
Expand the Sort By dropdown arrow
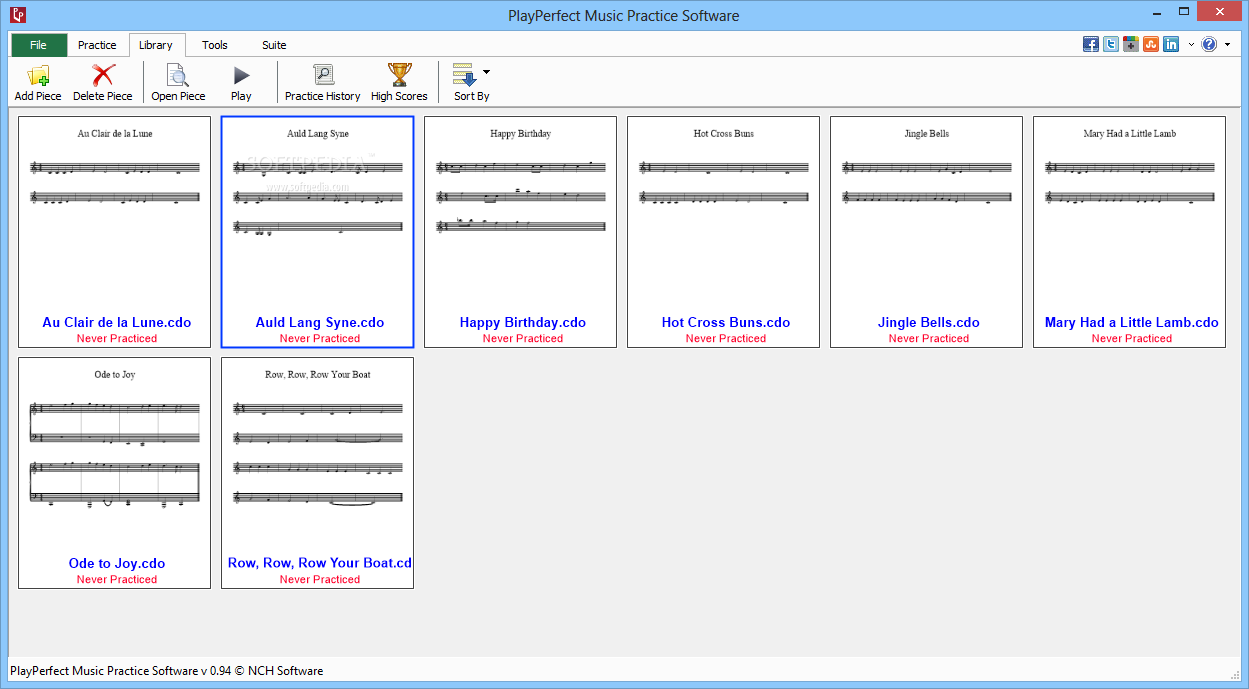pyautogui.click(x=486, y=72)
